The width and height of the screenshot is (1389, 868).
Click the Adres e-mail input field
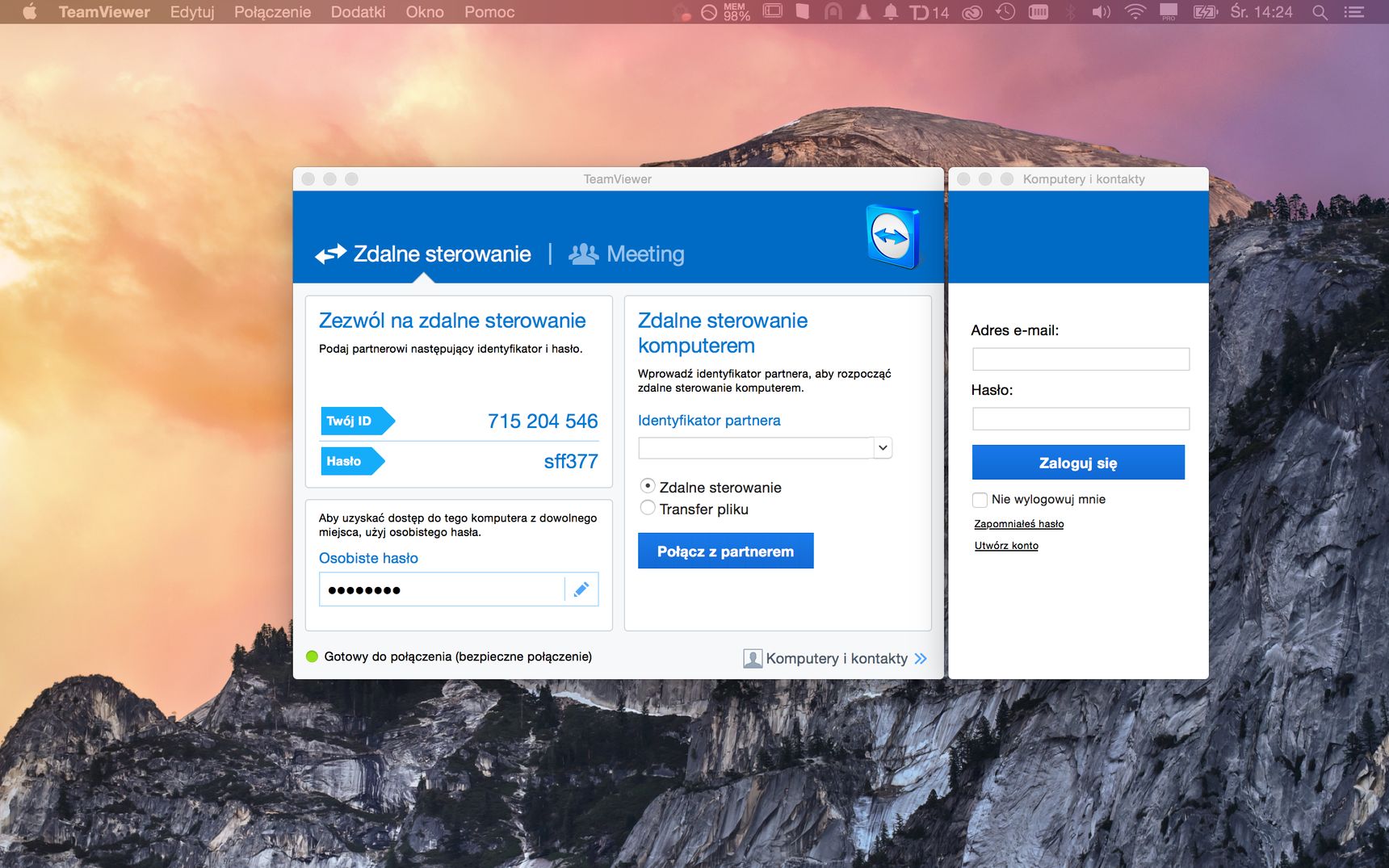[1081, 359]
